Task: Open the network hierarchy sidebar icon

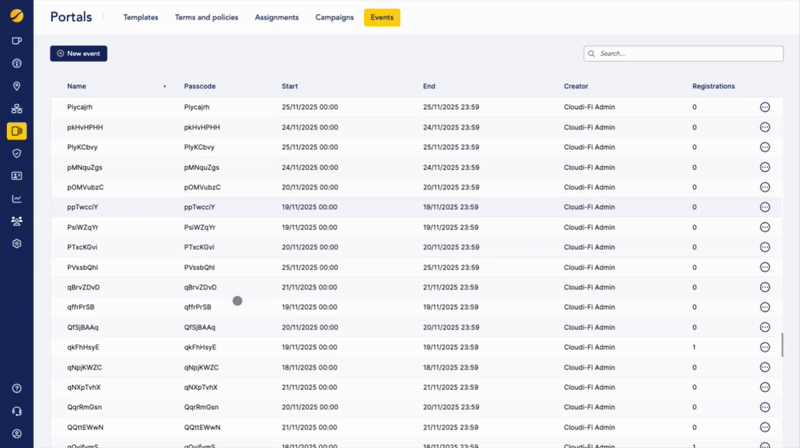Action: click(17, 108)
